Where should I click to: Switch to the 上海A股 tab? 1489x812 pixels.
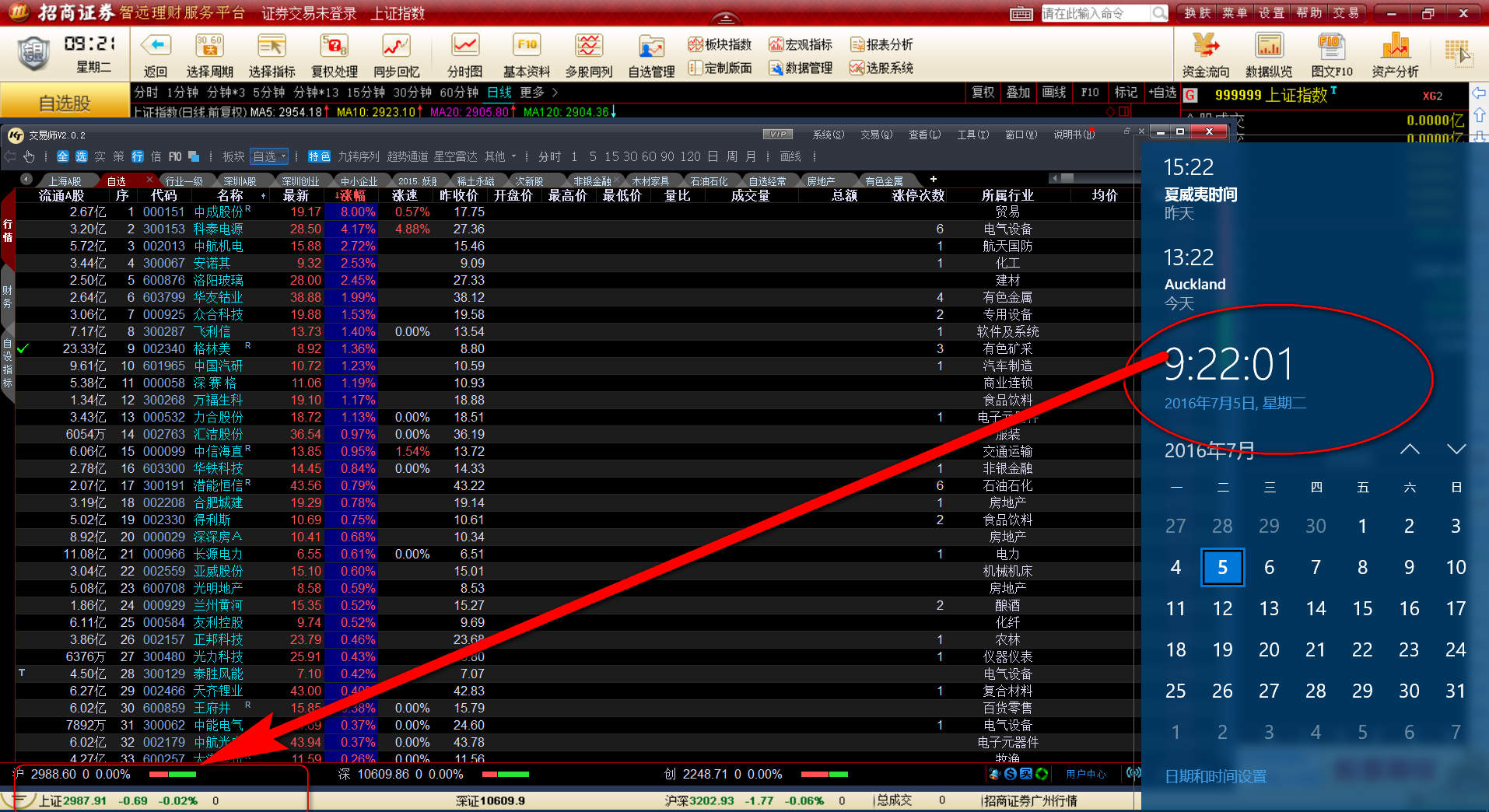[x=65, y=181]
